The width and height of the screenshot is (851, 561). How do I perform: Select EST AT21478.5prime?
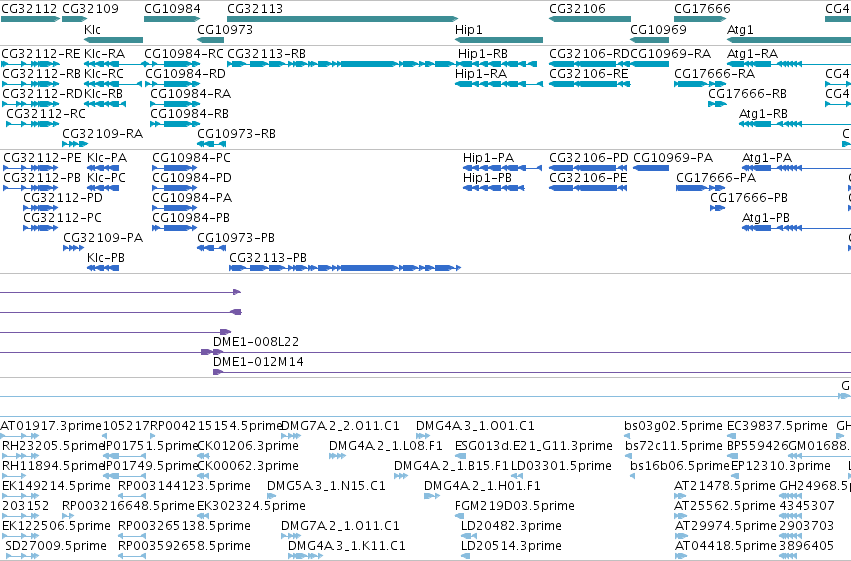725,486
